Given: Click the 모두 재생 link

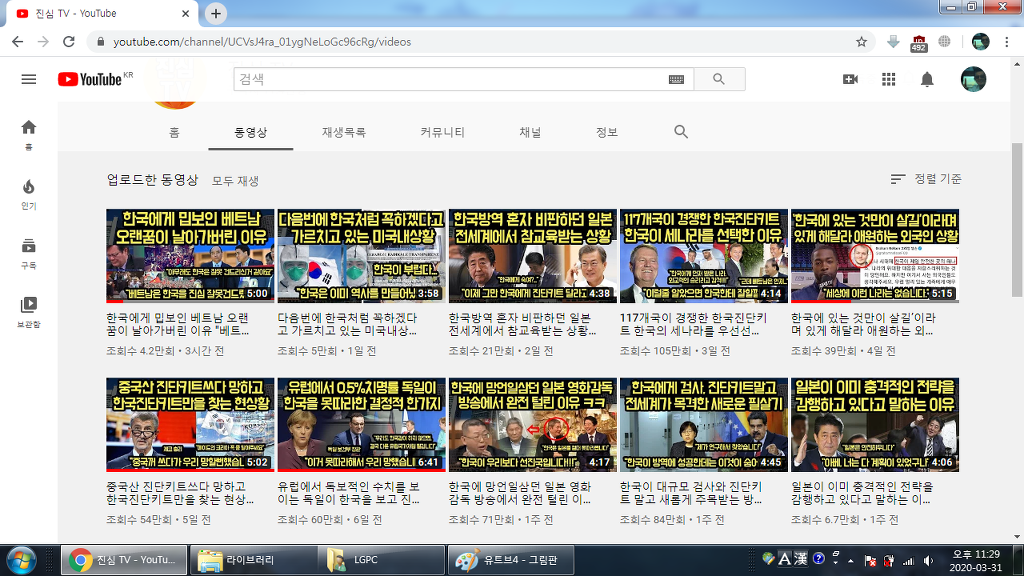Looking at the screenshot, I should [x=235, y=181].
